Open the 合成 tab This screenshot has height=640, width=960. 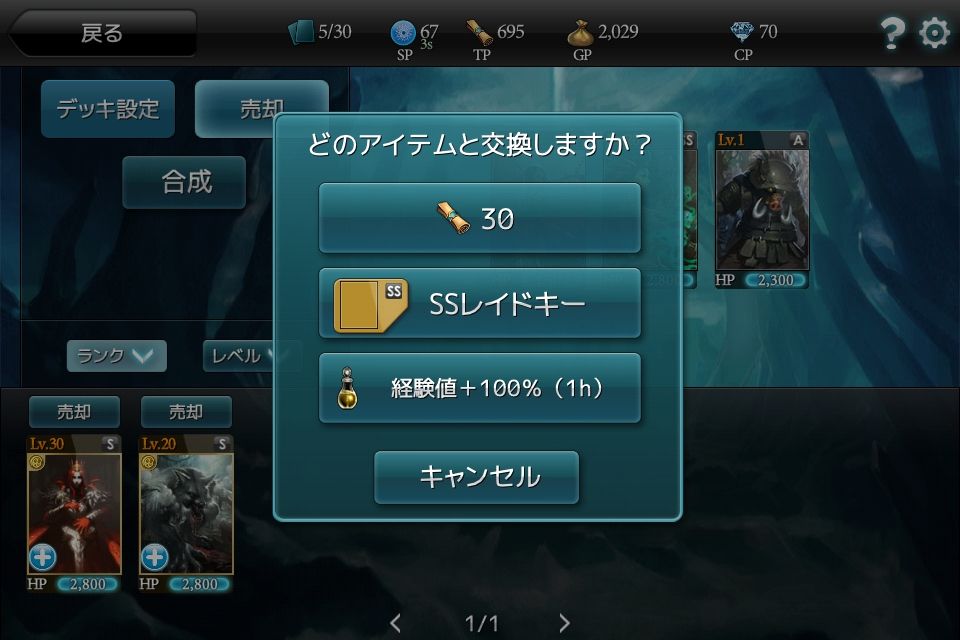pos(184,182)
